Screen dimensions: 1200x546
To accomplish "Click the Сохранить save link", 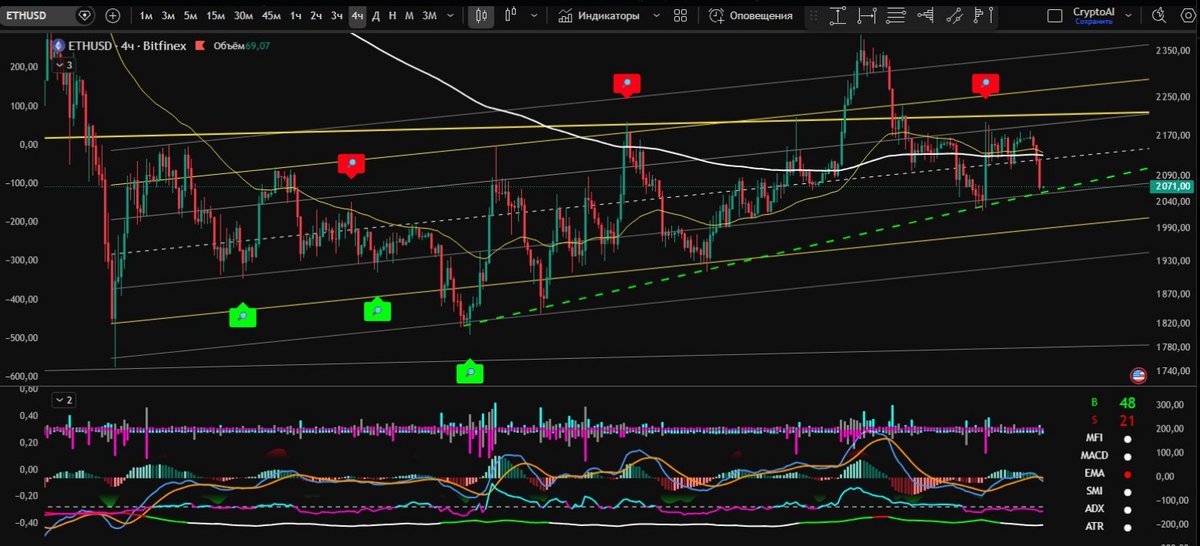I will pyautogui.click(x=1092, y=22).
